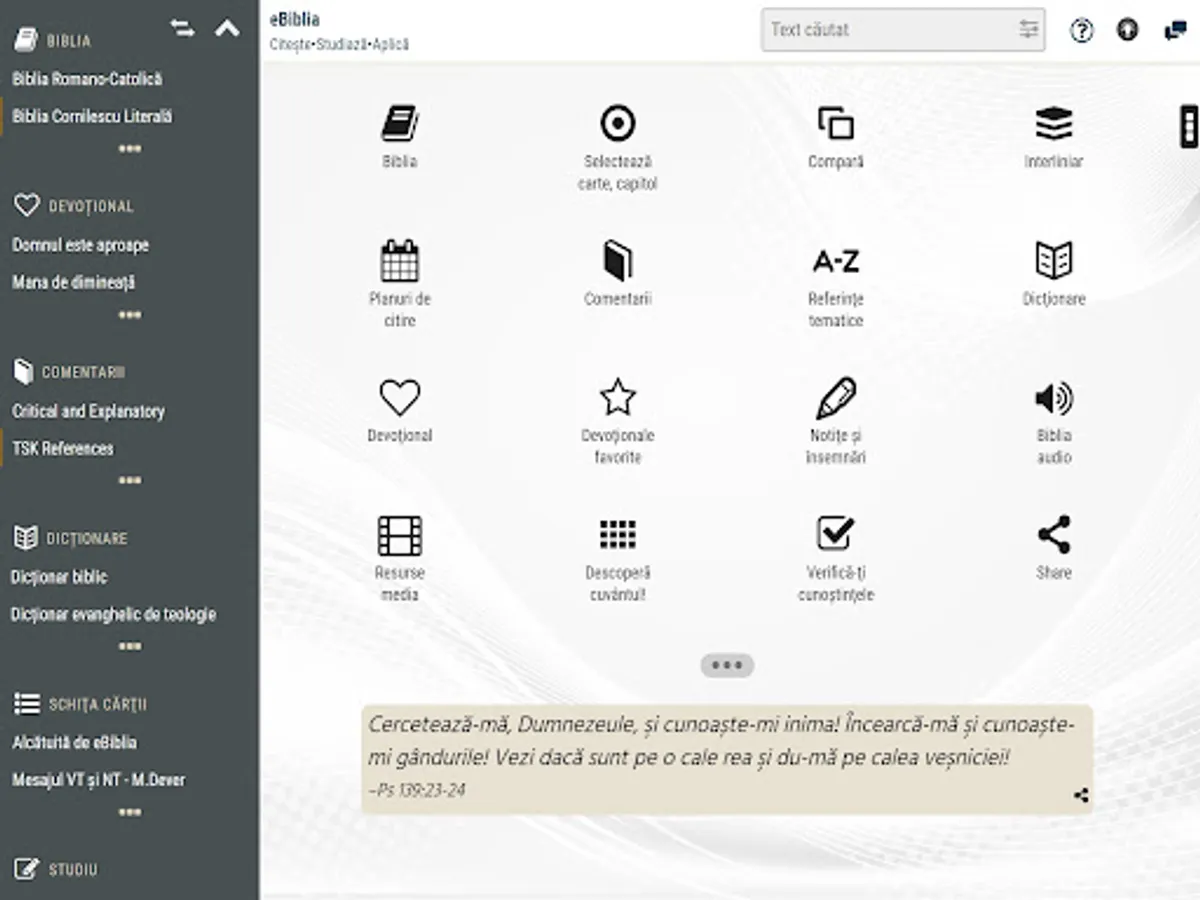This screenshot has height=900, width=1200.
Task: Open the BIBLIA sidebar section header
Action: [x=52, y=40]
